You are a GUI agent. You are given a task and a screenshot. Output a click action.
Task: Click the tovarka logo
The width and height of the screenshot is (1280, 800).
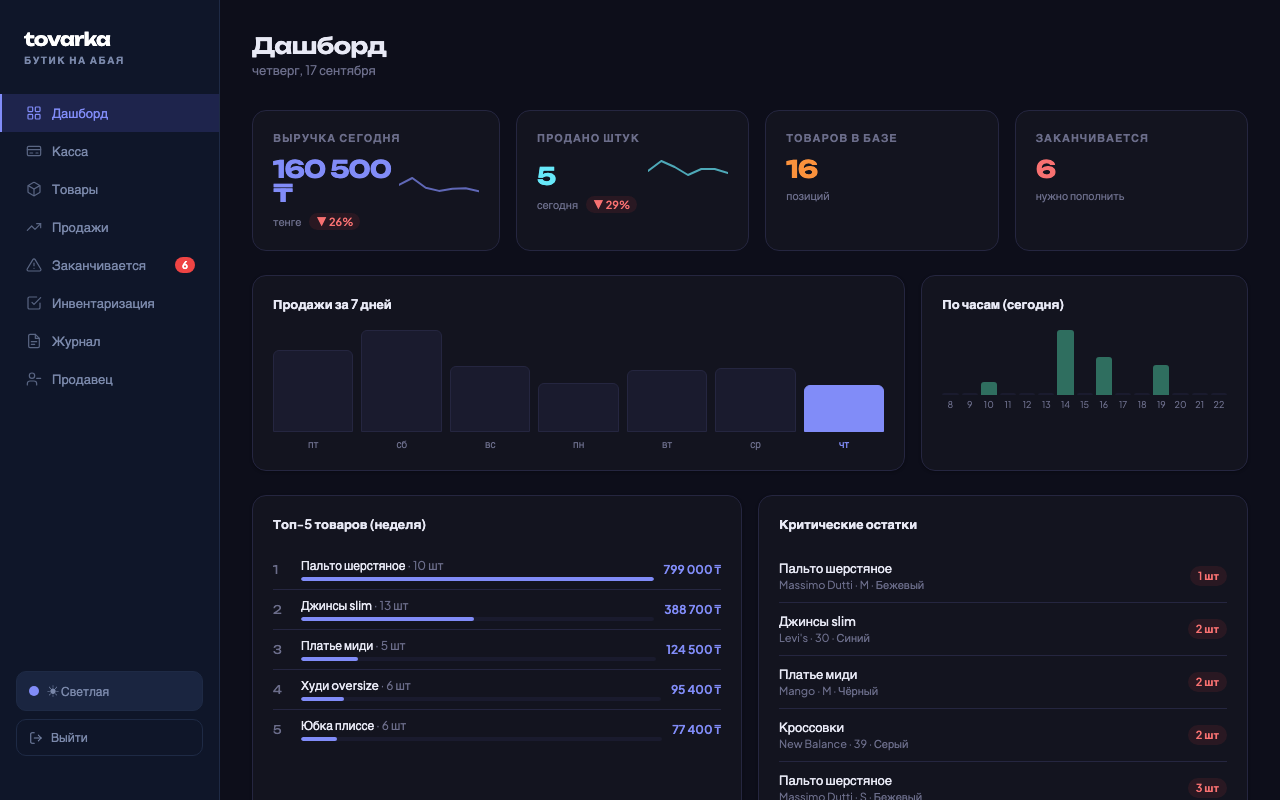coord(67,40)
